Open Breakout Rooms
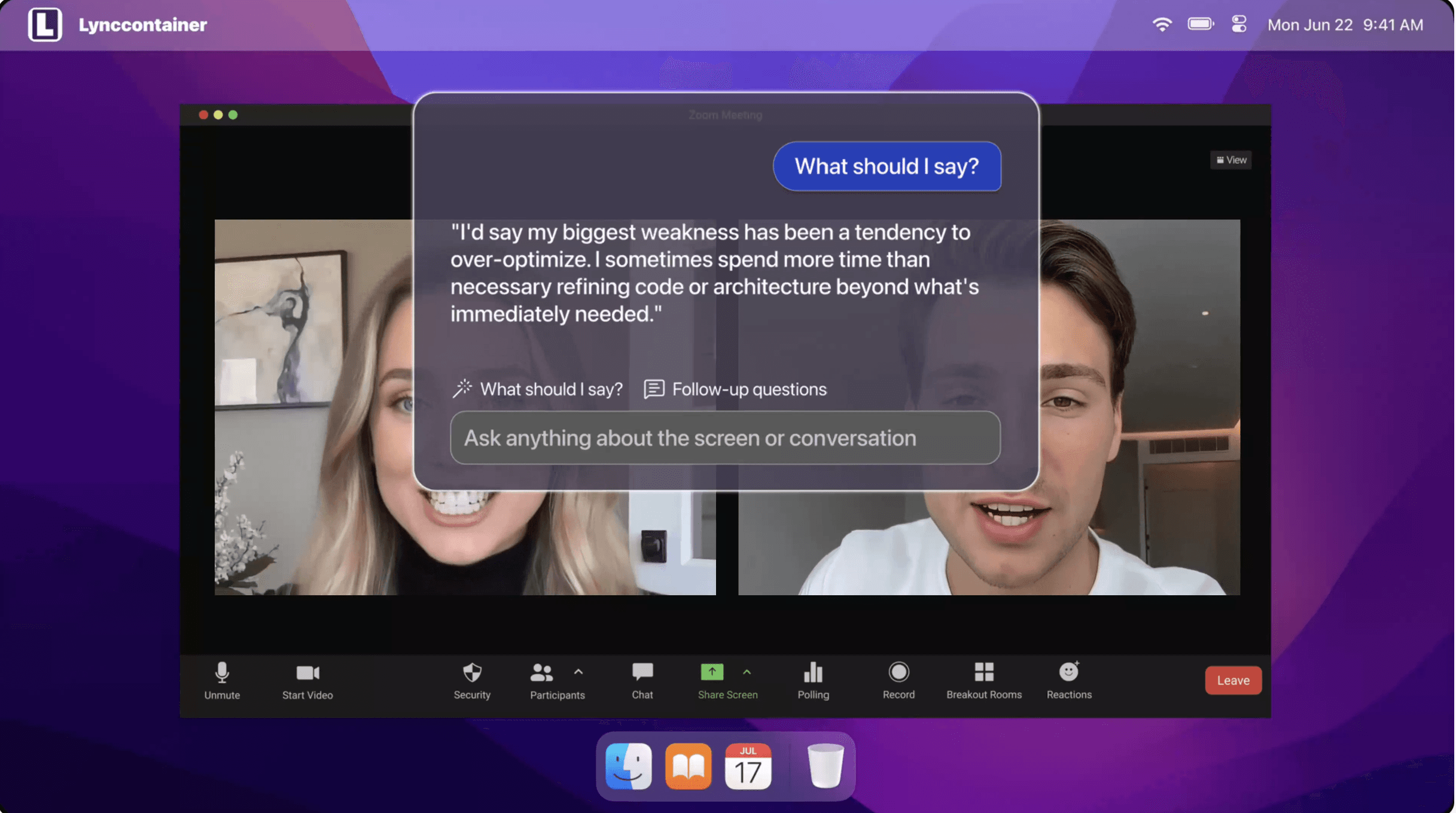This screenshot has height=813, width=1456. [x=983, y=680]
